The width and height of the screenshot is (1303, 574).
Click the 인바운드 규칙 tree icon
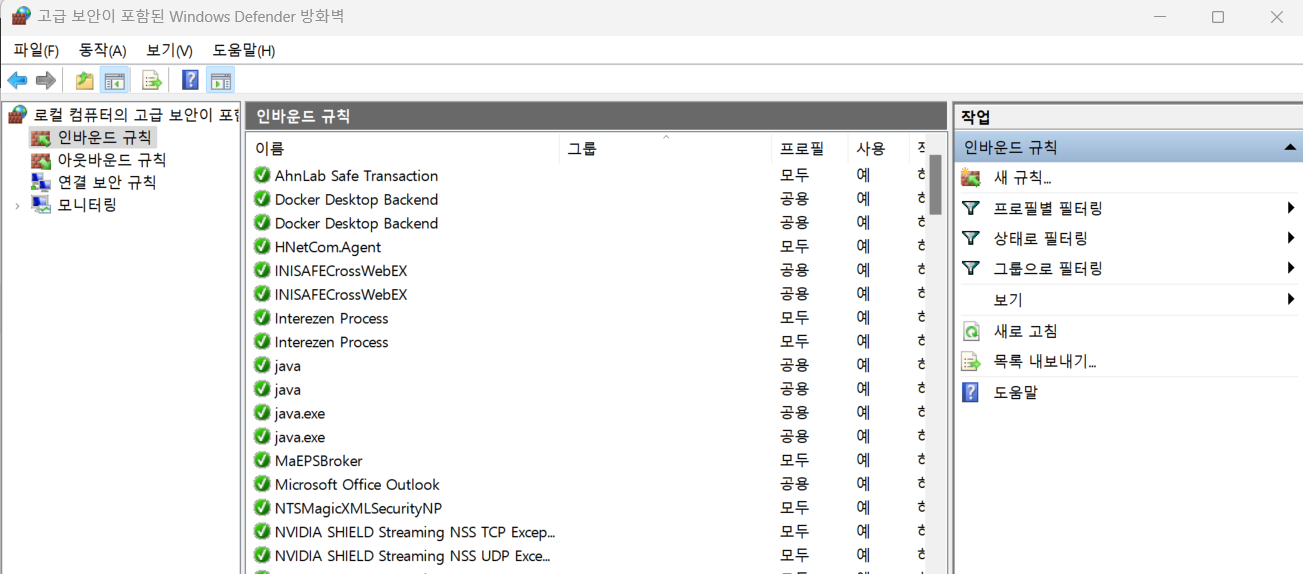(40, 137)
